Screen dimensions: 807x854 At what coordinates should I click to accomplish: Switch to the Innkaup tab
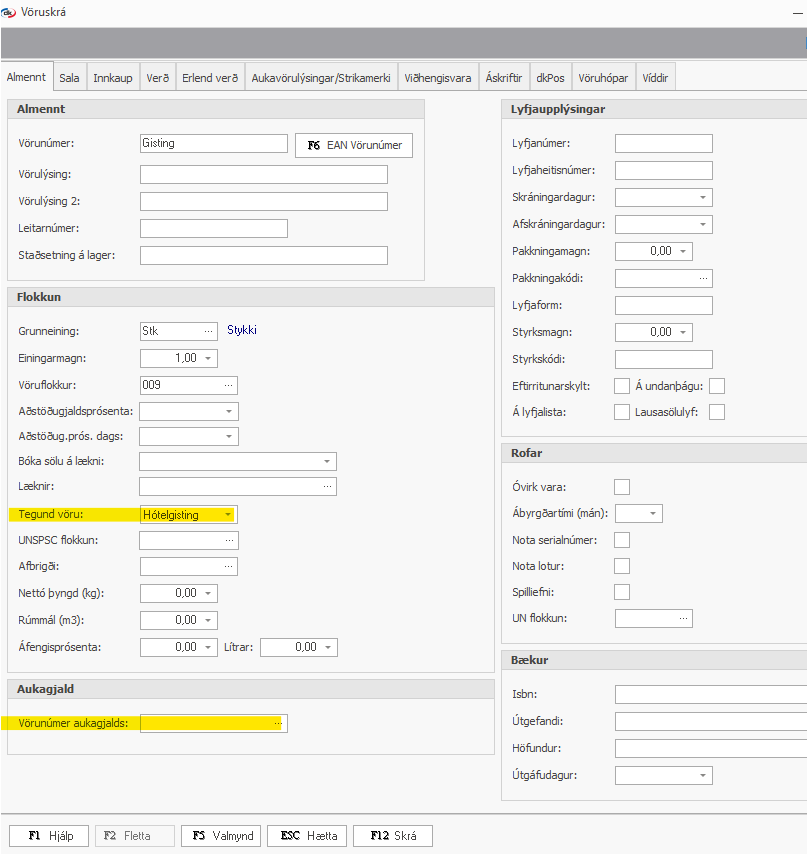click(x=113, y=78)
